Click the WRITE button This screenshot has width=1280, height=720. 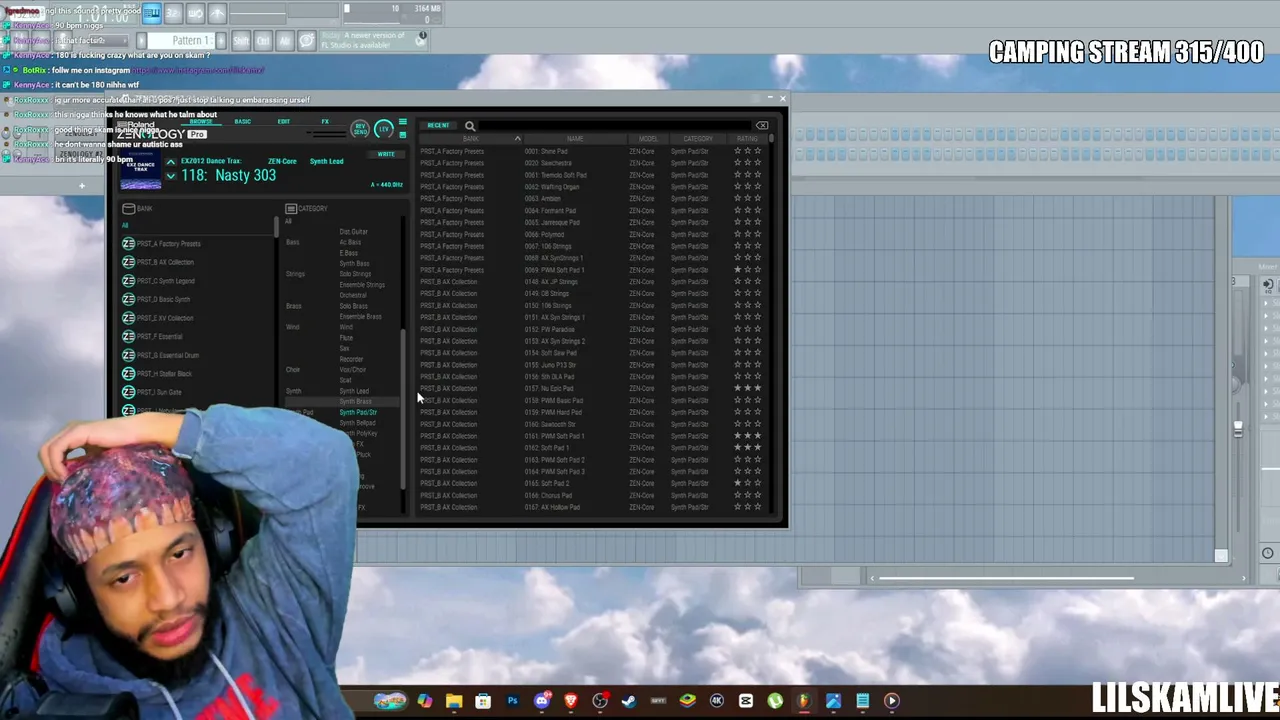pos(386,154)
